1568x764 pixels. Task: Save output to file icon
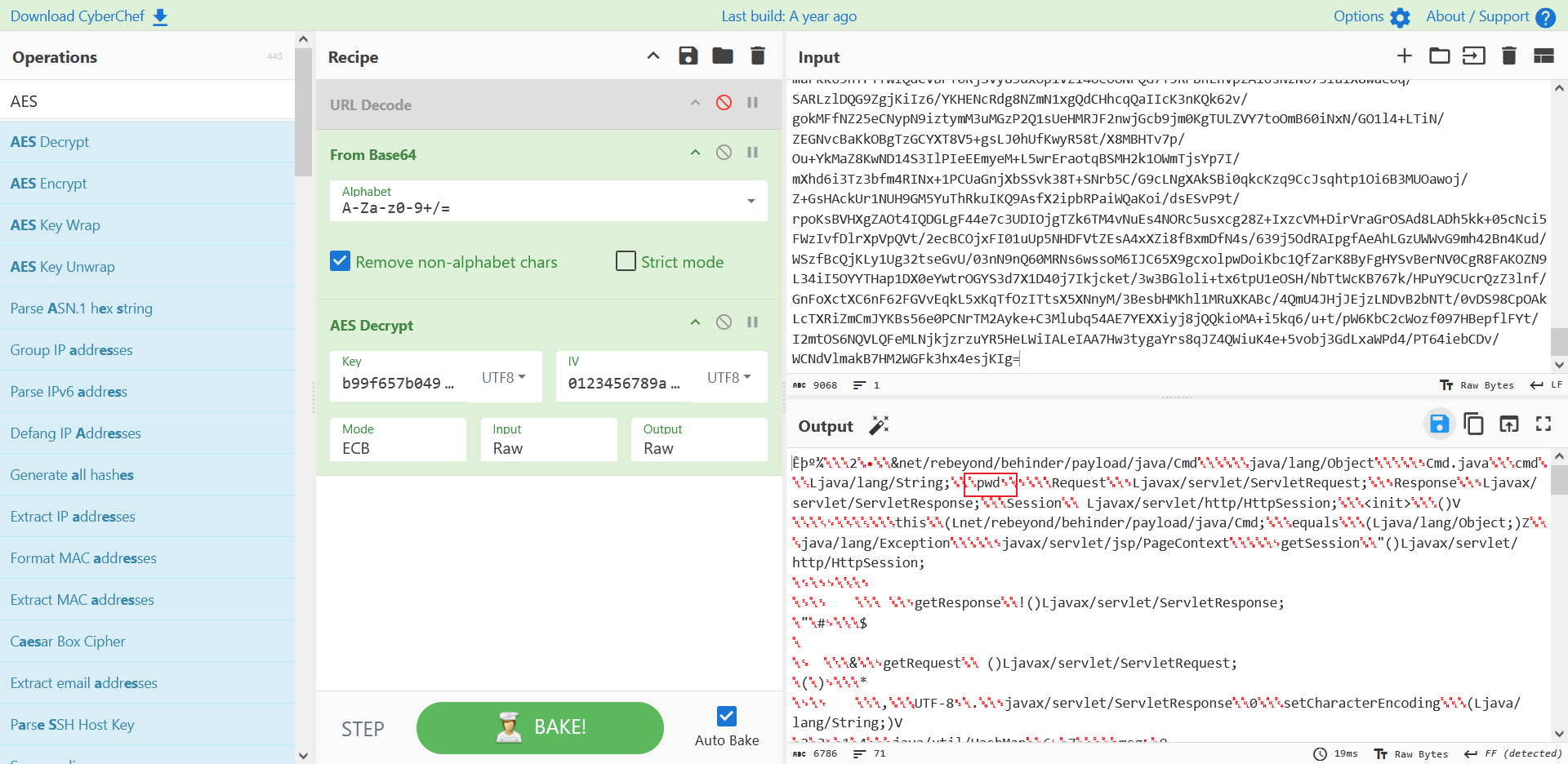pyautogui.click(x=1439, y=424)
